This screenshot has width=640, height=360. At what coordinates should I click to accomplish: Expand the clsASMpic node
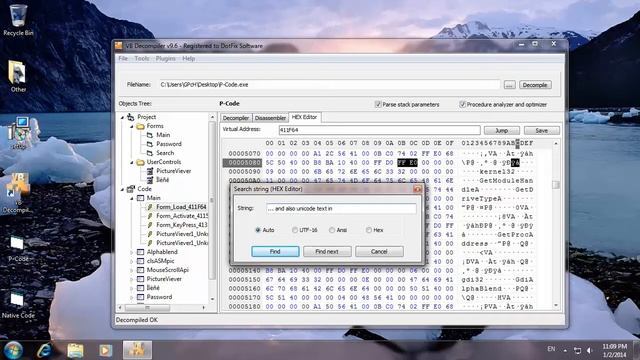point(131,261)
